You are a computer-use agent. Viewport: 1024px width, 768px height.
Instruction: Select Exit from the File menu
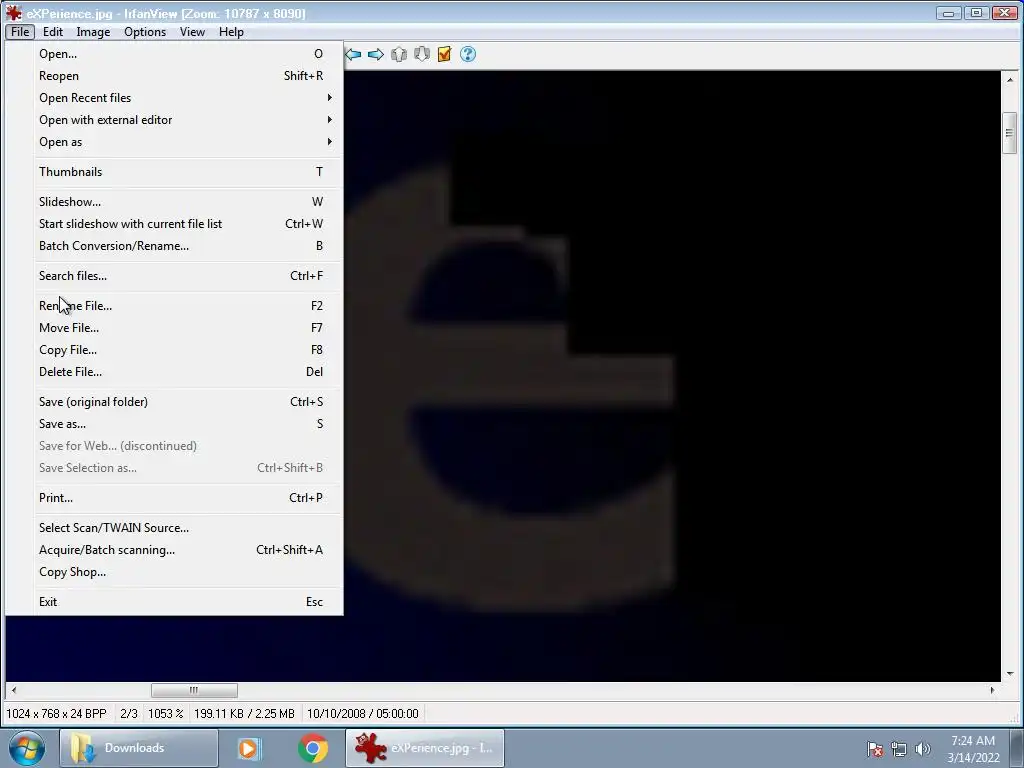(x=187, y=602)
